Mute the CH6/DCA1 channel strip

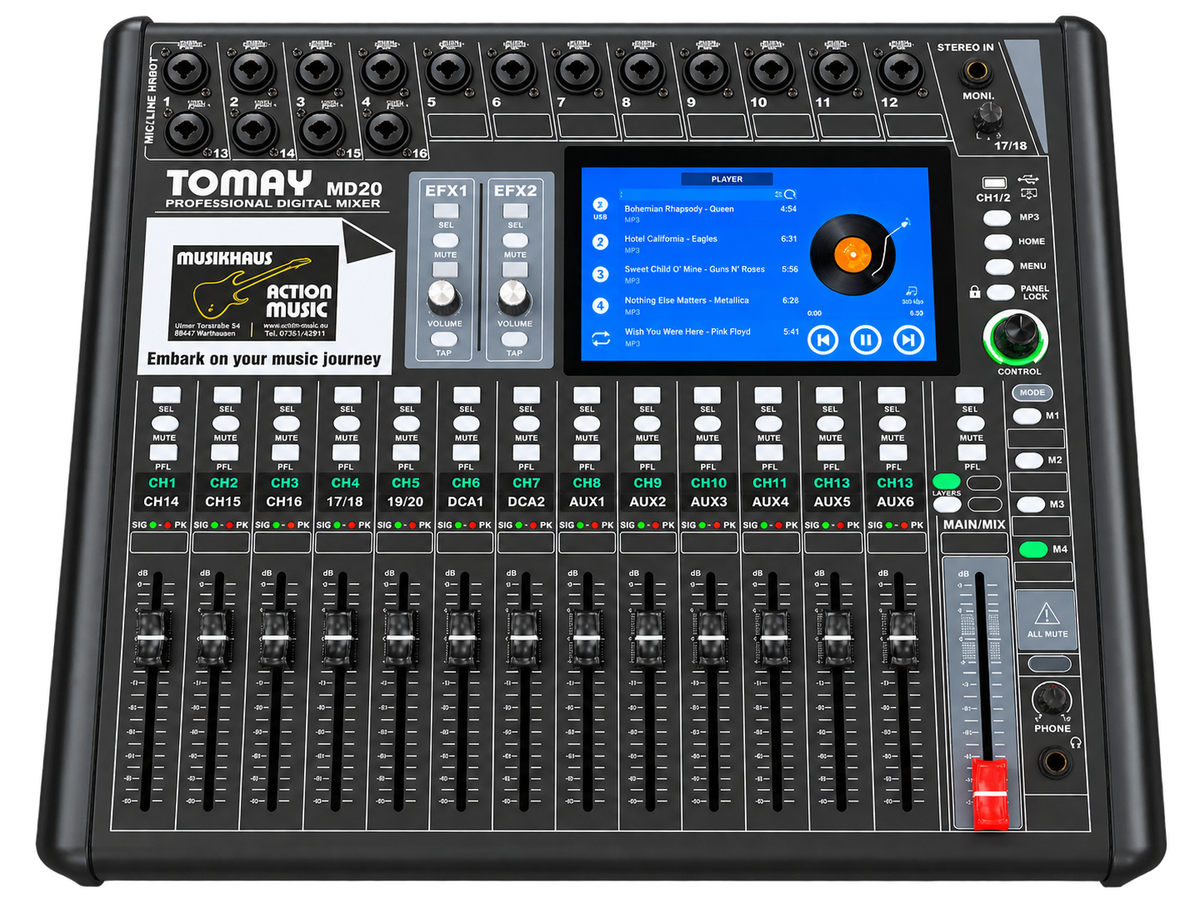[466, 424]
